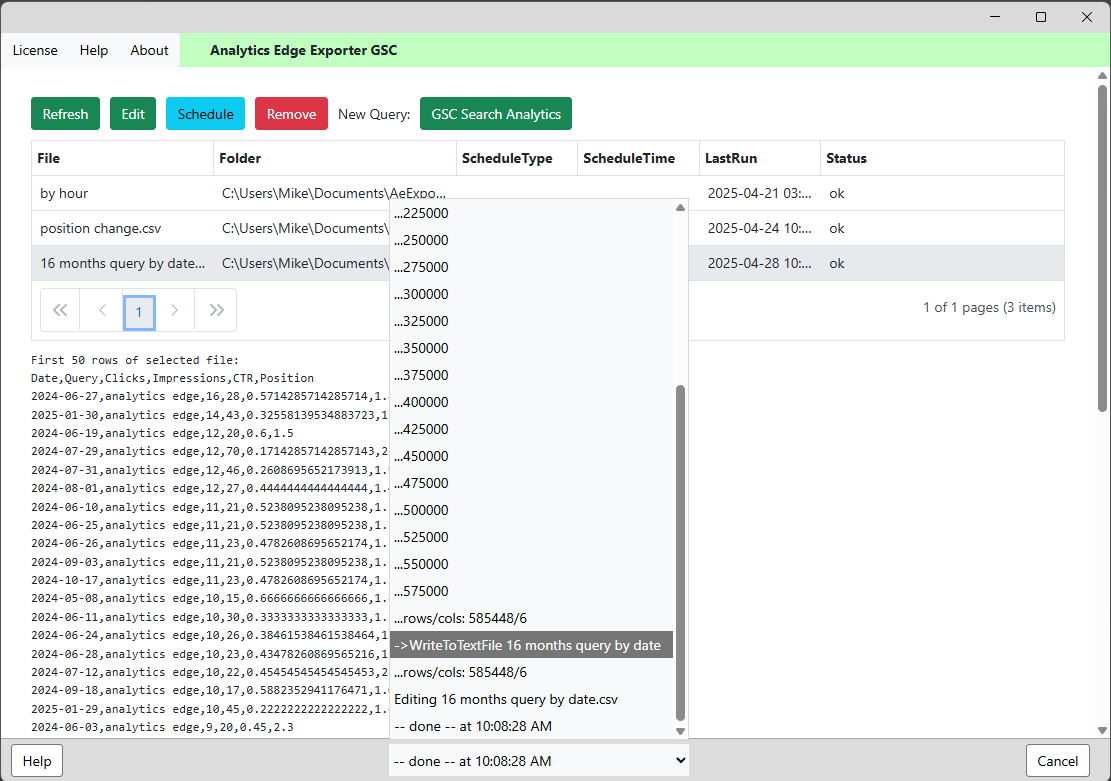Select log entry '...575000'
The width and height of the screenshot is (1111, 781).
531,590
